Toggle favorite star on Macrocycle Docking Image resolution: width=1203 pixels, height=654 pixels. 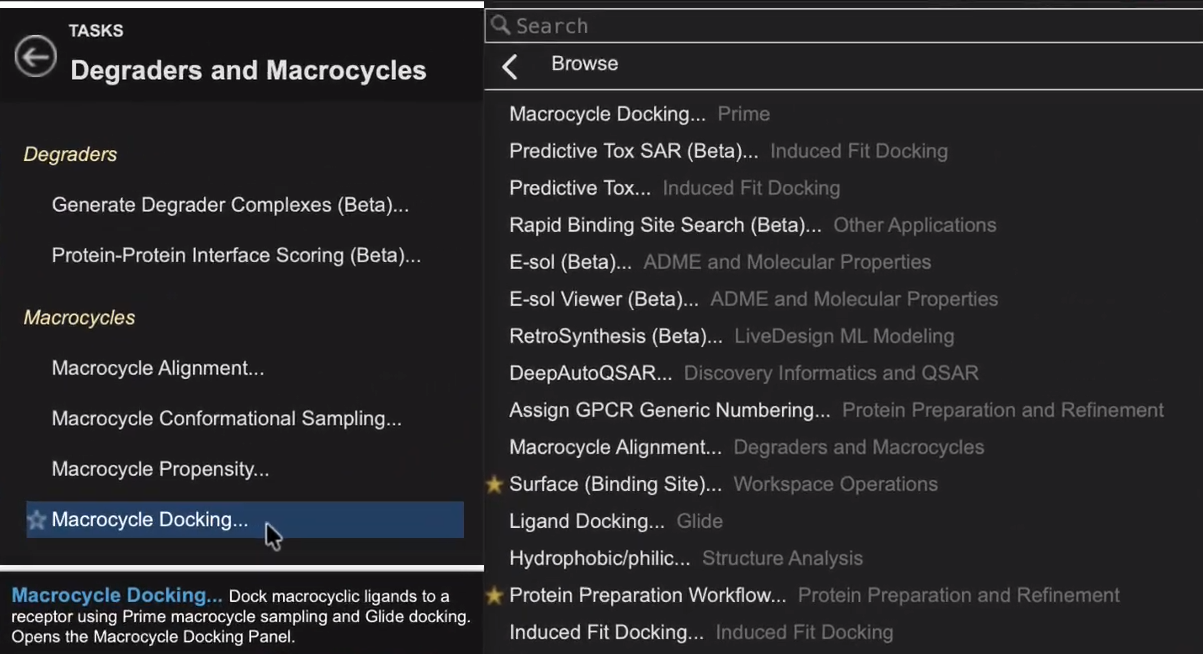[37, 520]
